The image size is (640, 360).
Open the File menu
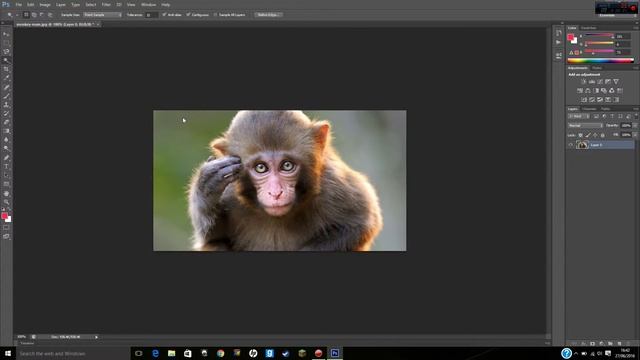click(18, 4)
